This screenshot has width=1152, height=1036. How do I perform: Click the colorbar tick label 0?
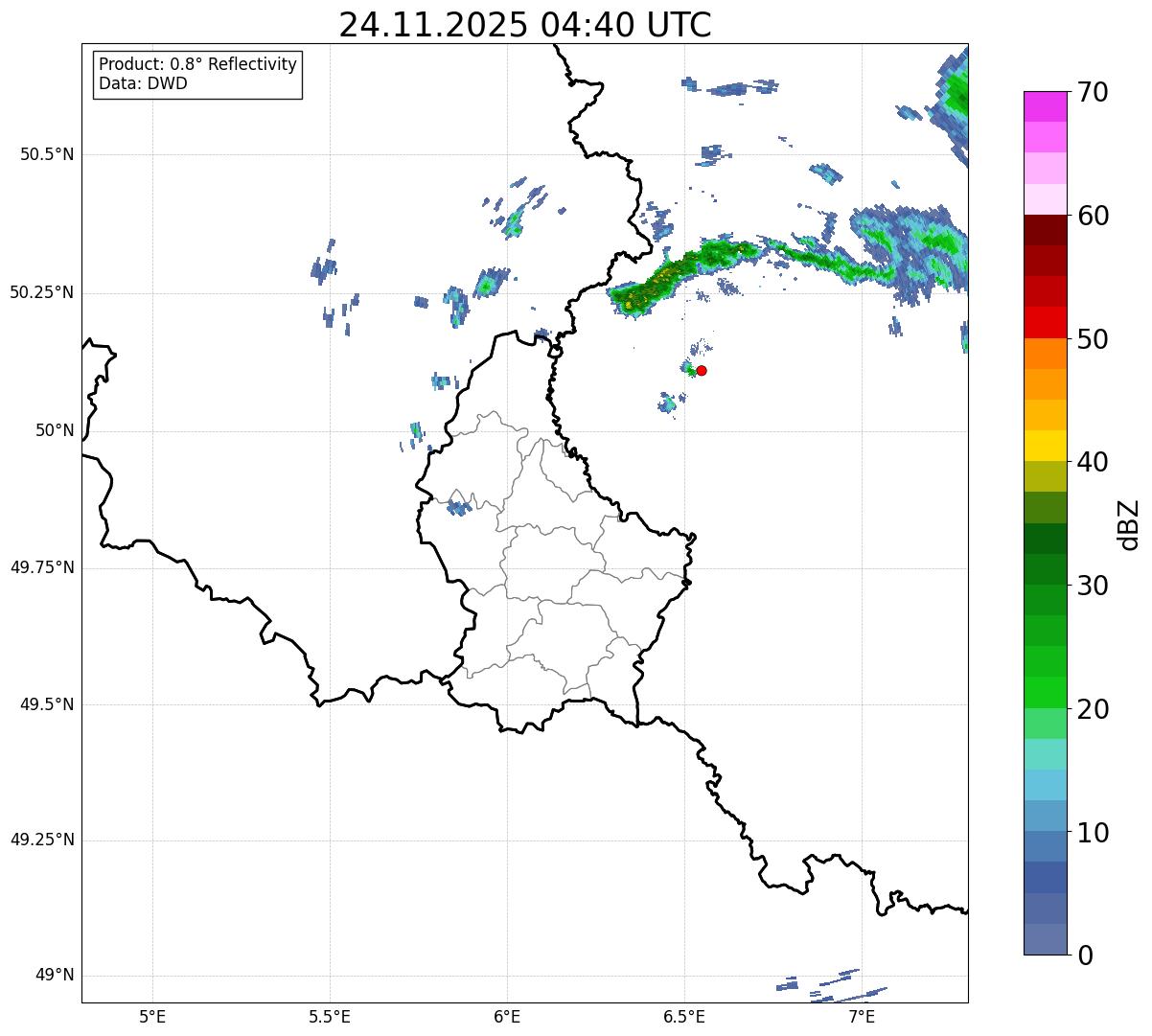(1086, 955)
